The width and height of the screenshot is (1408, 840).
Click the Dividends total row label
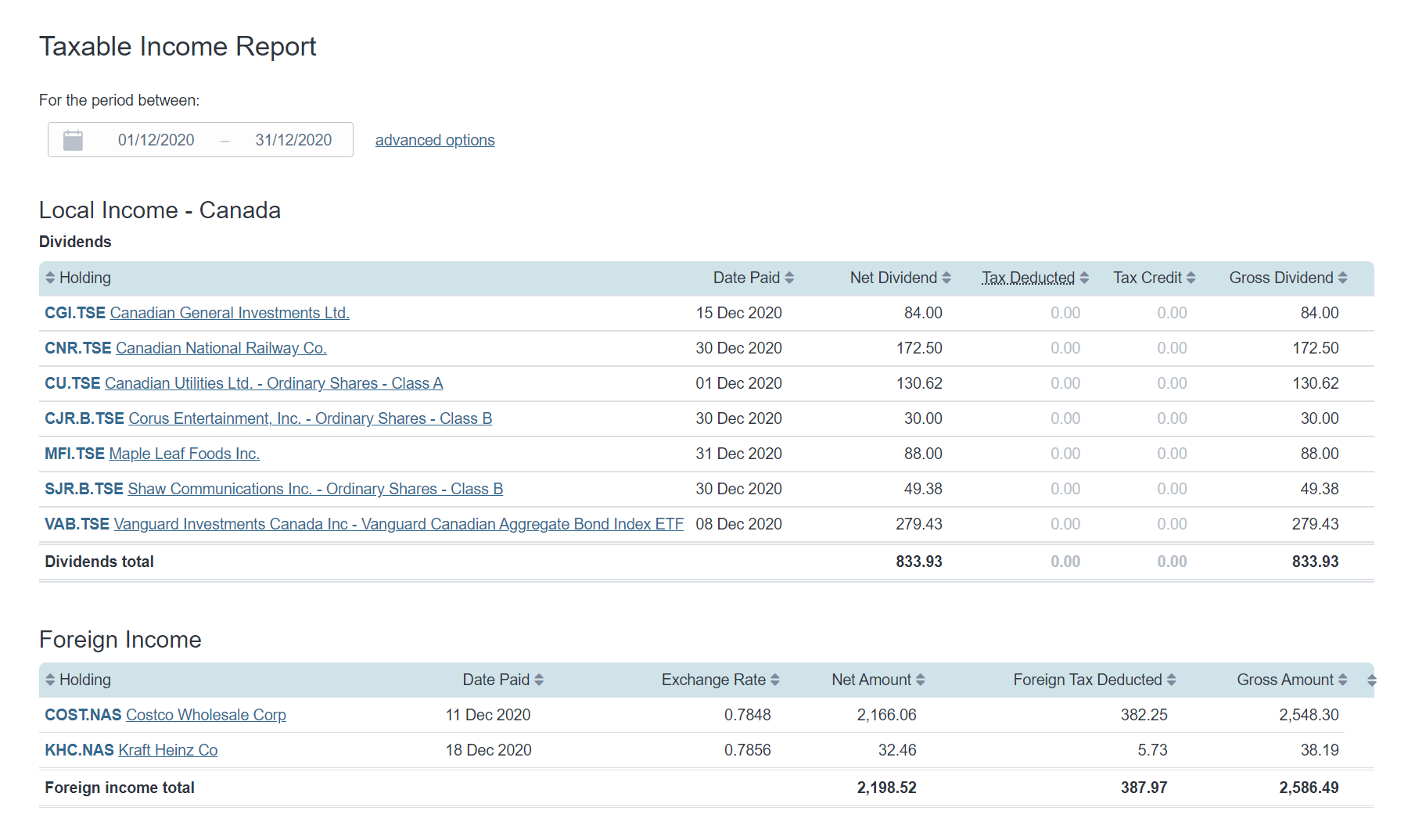[x=99, y=562]
